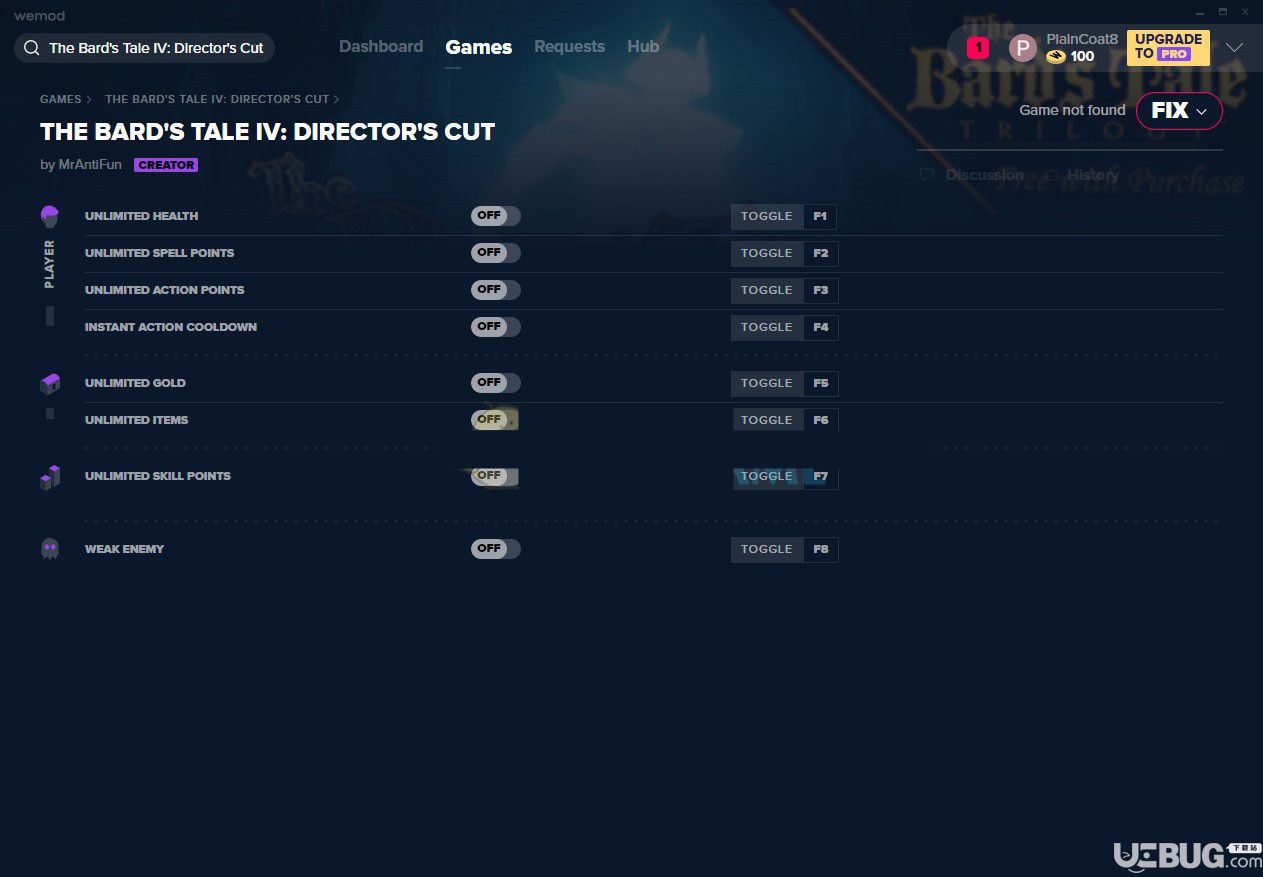Open the History tab
1263x877 pixels.
[x=1092, y=175]
